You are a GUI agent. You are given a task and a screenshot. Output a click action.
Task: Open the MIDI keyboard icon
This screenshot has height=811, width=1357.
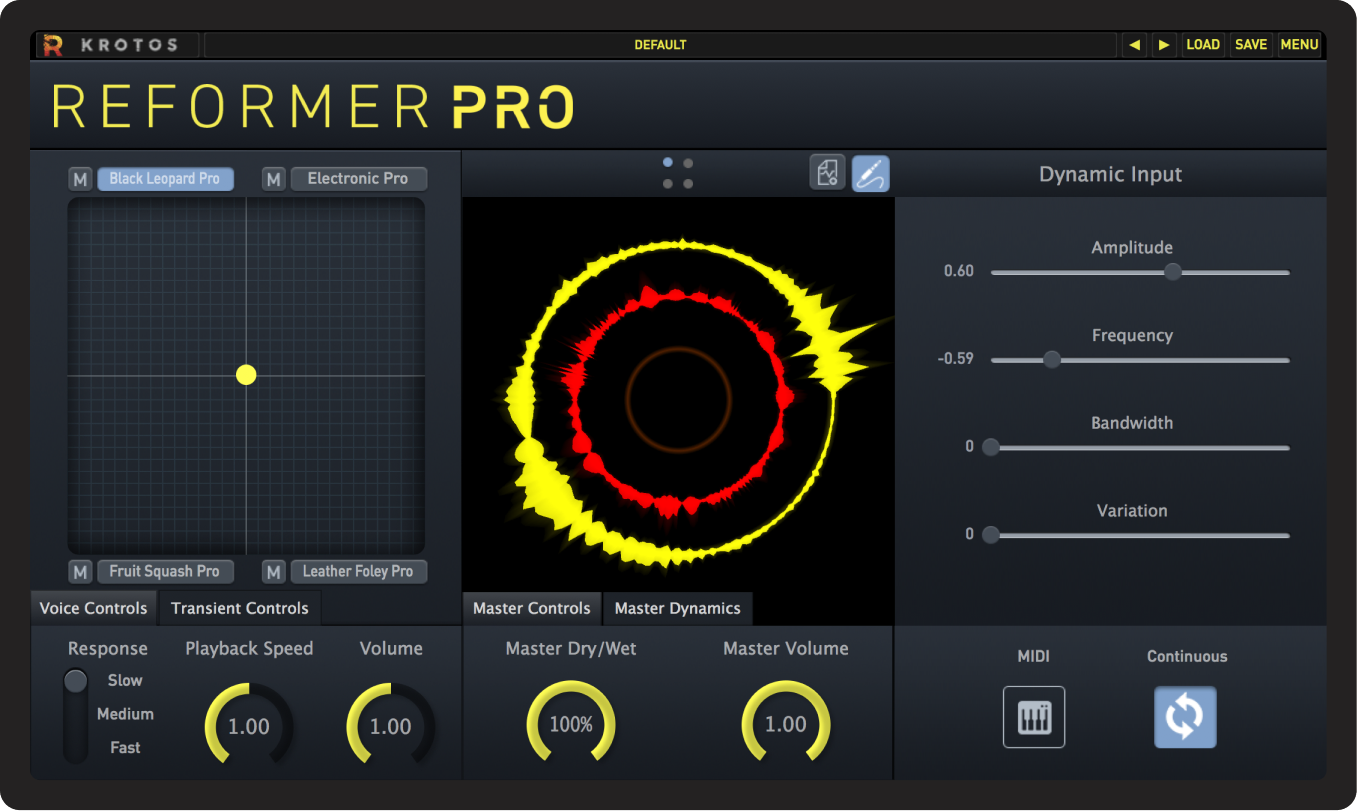pos(1034,717)
